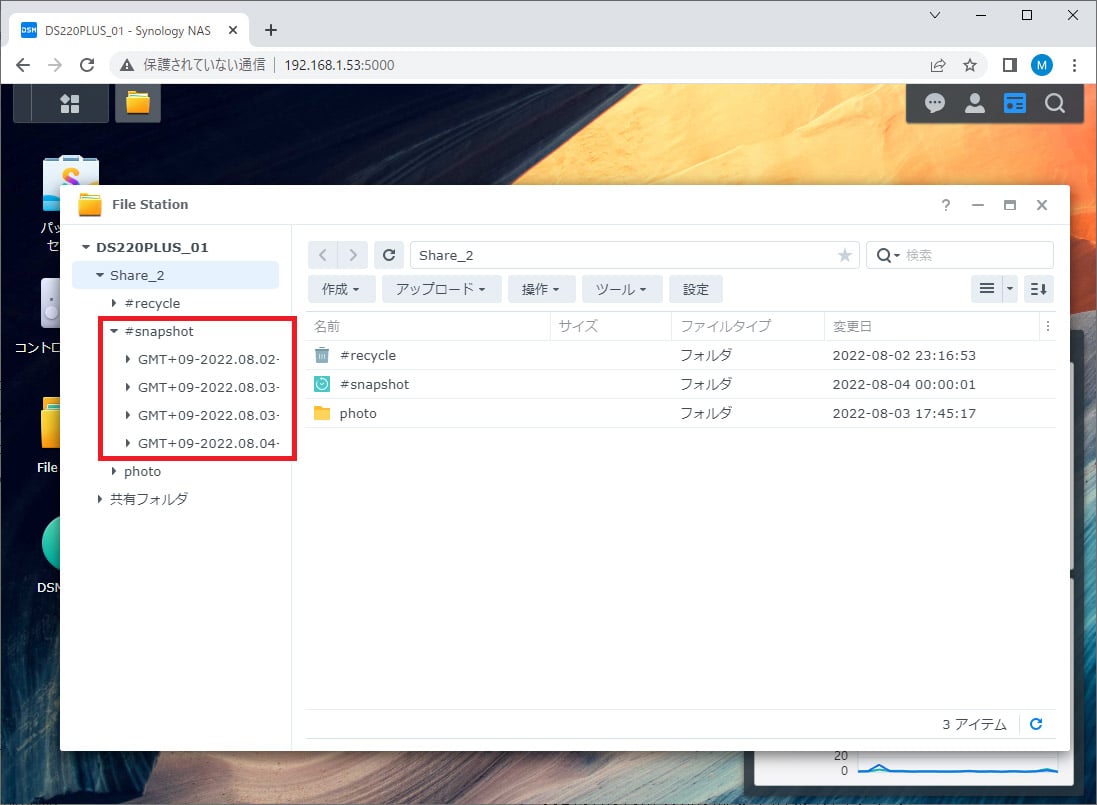The height and width of the screenshot is (805, 1097).
Task: Click 2022-08-04 00:00:01 date cell
Action: (904, 384)
